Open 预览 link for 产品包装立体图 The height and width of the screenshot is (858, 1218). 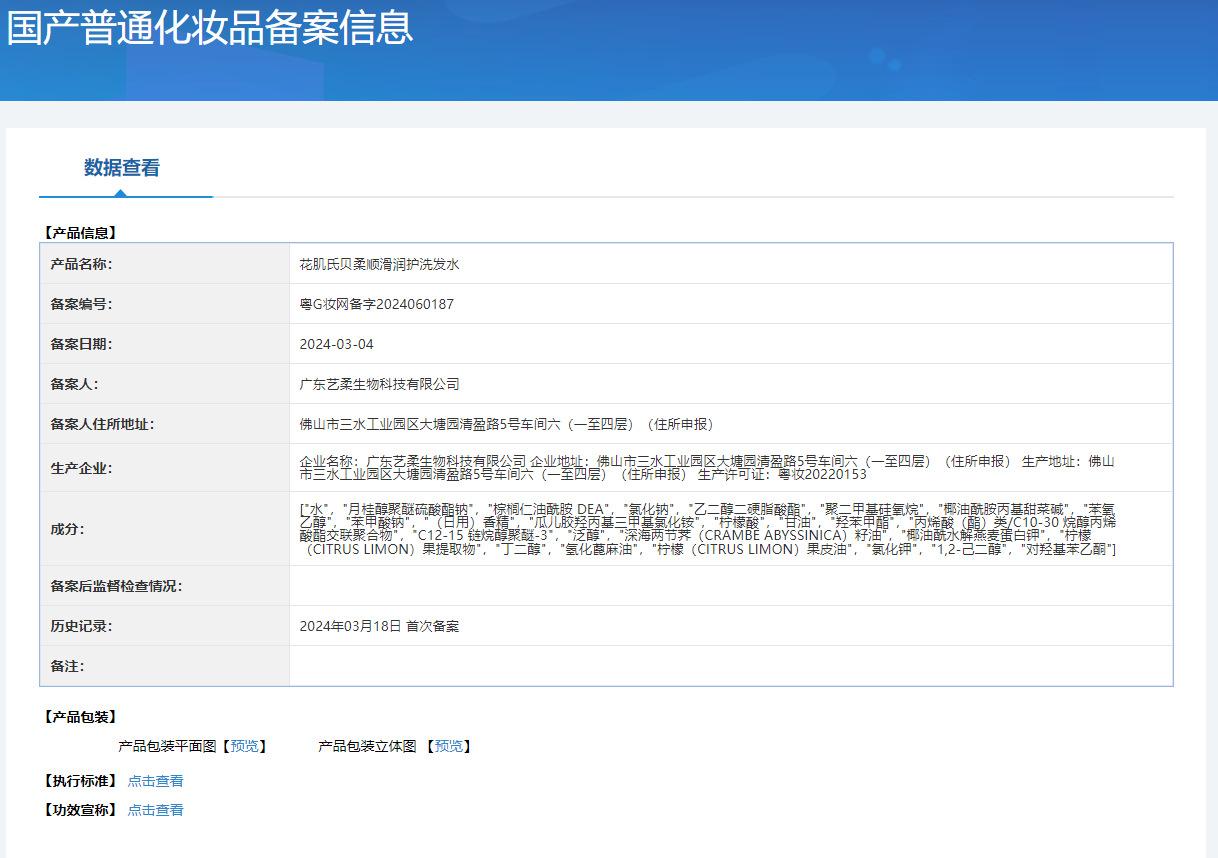point(448,746)
